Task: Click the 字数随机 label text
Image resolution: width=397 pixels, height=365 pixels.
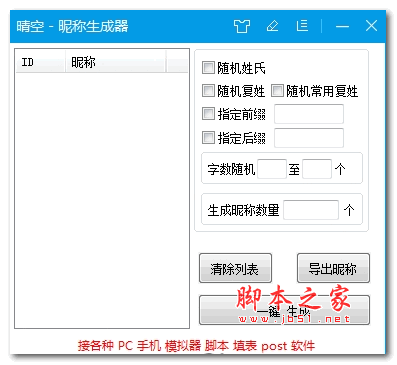Action: pyautogui.click(x=231, y=169)
